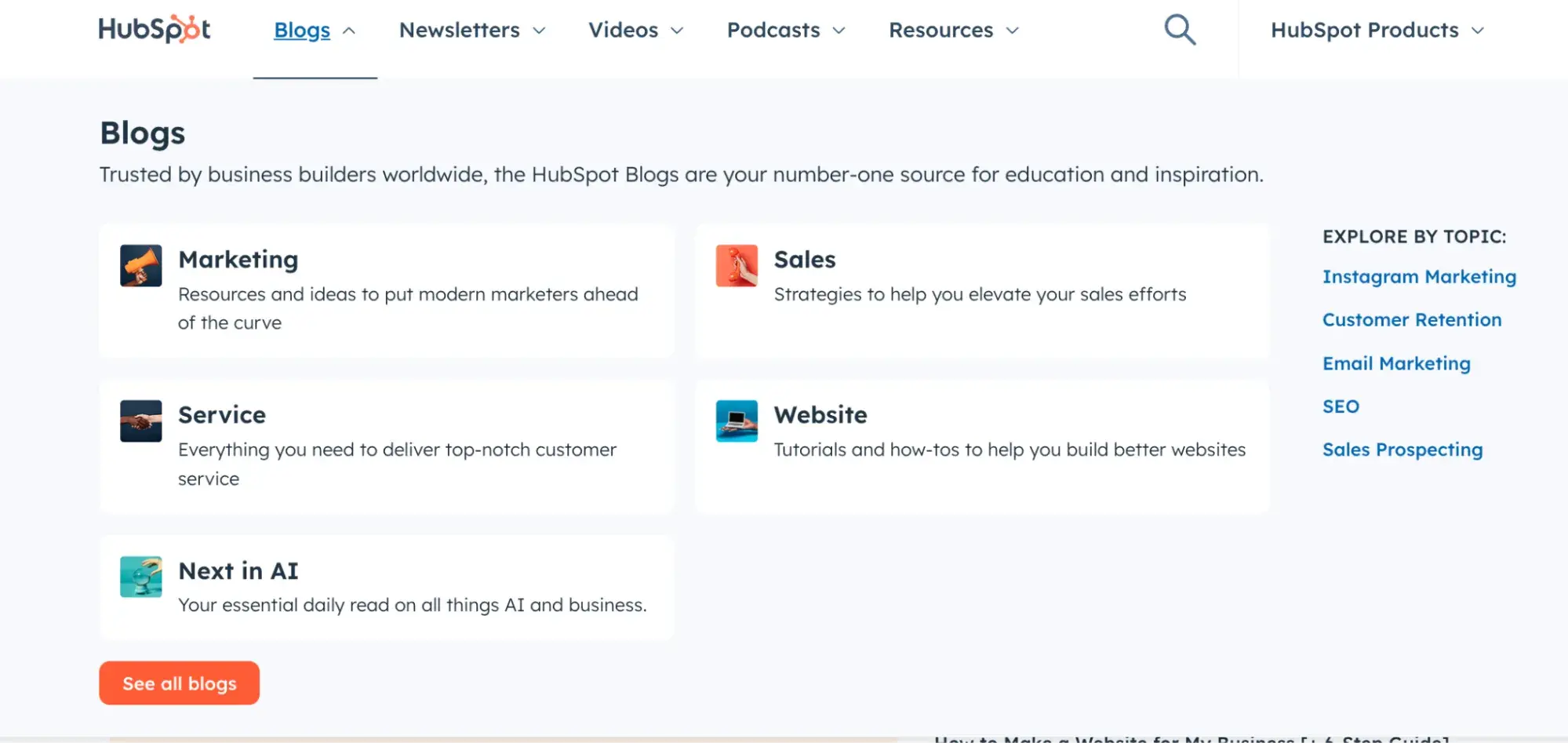Open the Email Marketing topic link
This screenshot has height=743, width=1568.
tap(1396, 363)
